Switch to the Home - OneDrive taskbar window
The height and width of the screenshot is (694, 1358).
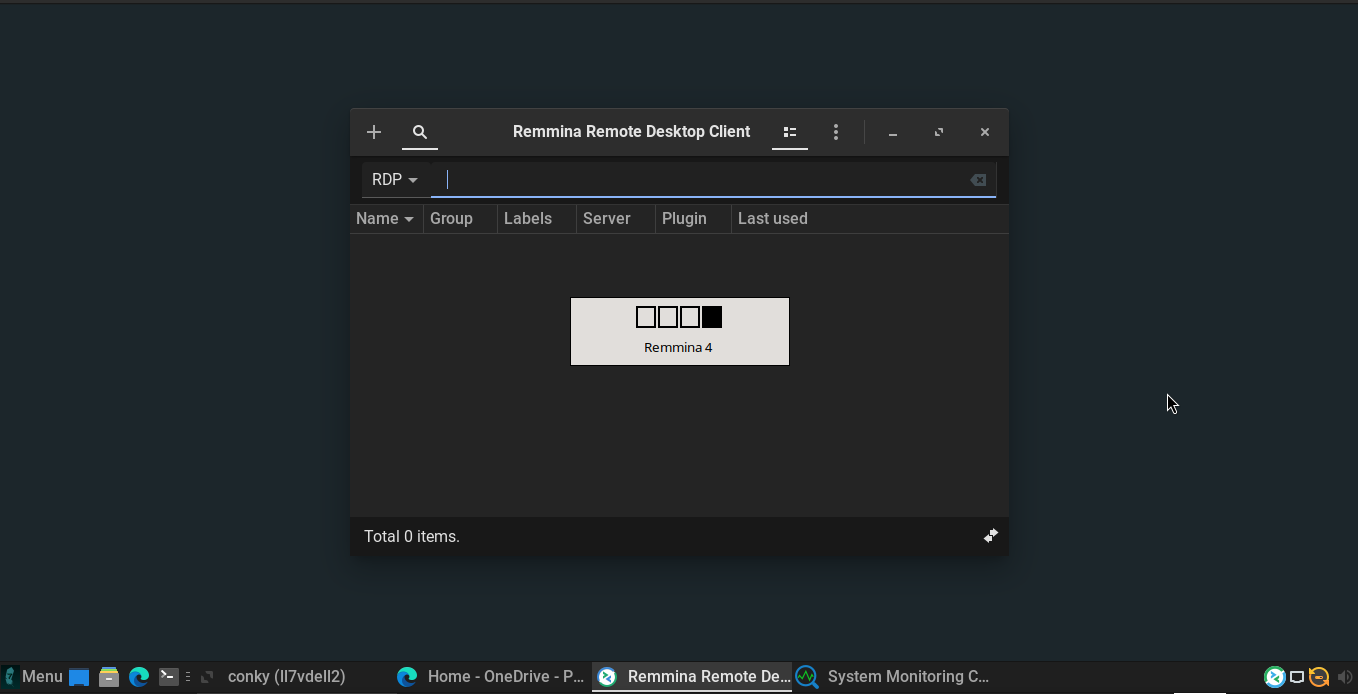[491, 677]
